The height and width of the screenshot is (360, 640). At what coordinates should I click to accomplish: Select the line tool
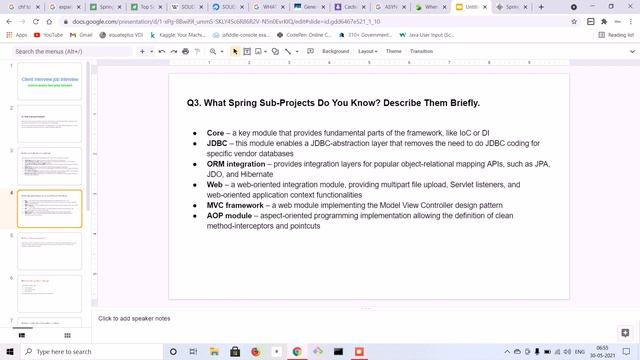coord(288,51)
